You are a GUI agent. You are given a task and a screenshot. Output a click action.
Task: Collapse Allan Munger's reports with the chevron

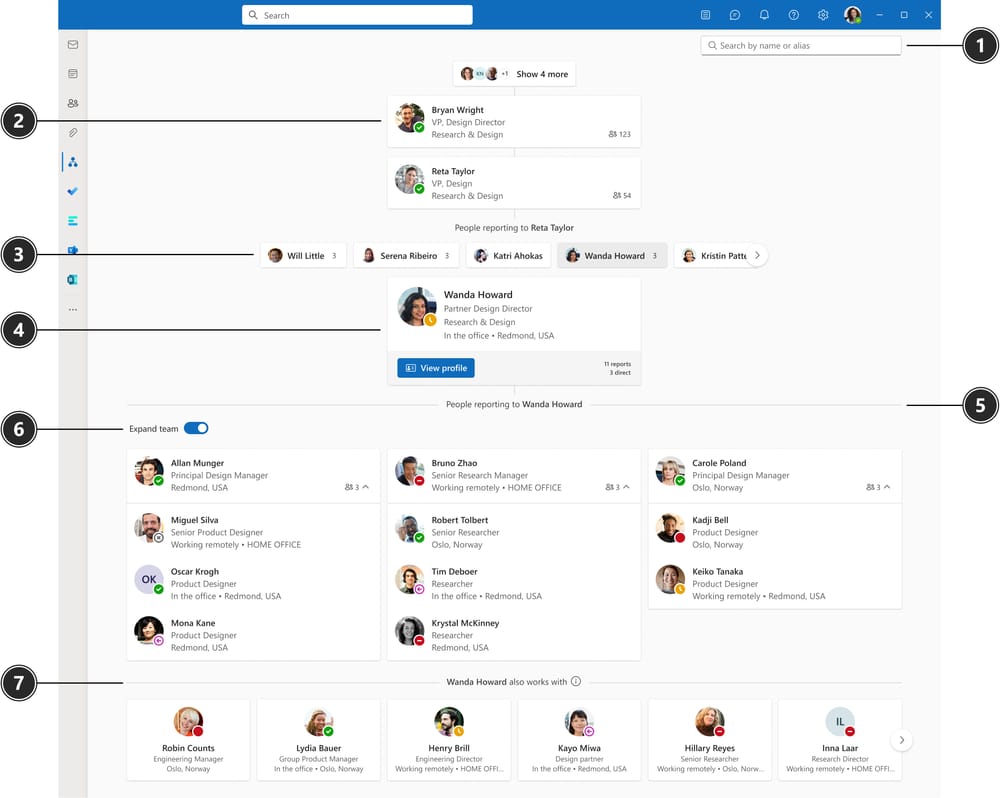coord(364,487)
